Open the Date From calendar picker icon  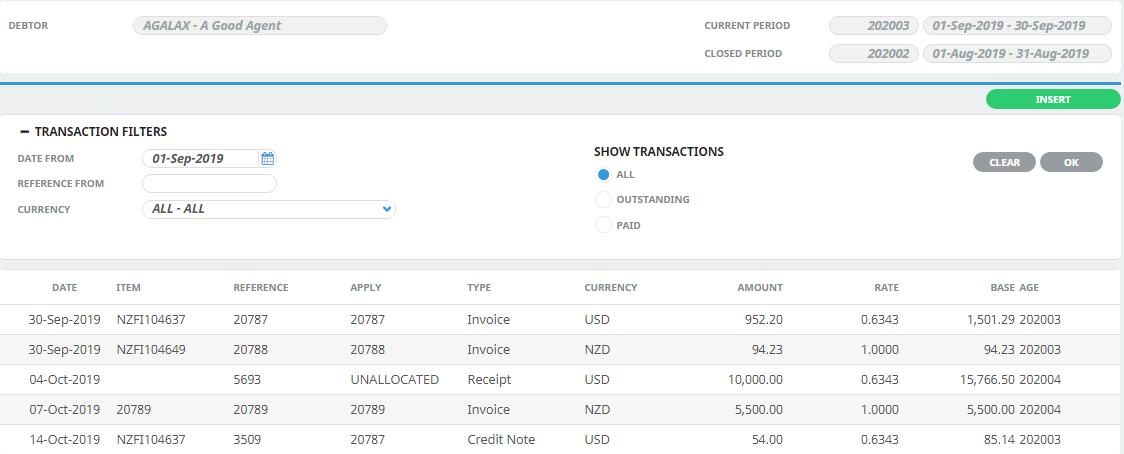[268, 159]
